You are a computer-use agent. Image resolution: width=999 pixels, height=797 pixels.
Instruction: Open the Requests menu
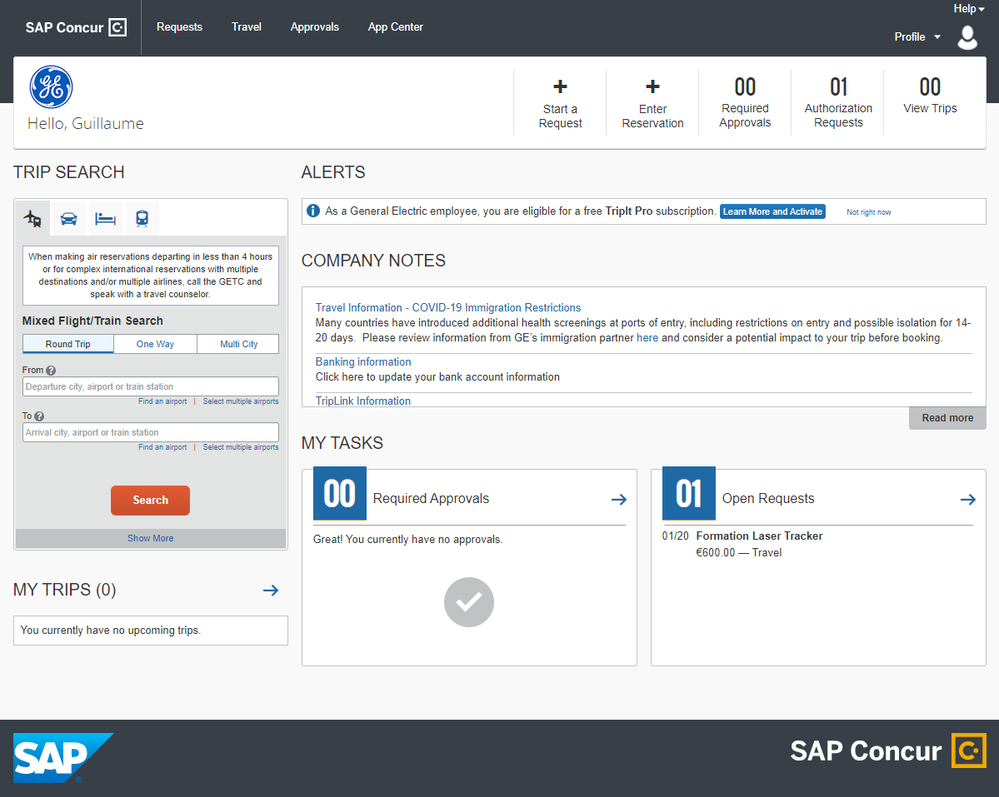pos(179,27)
